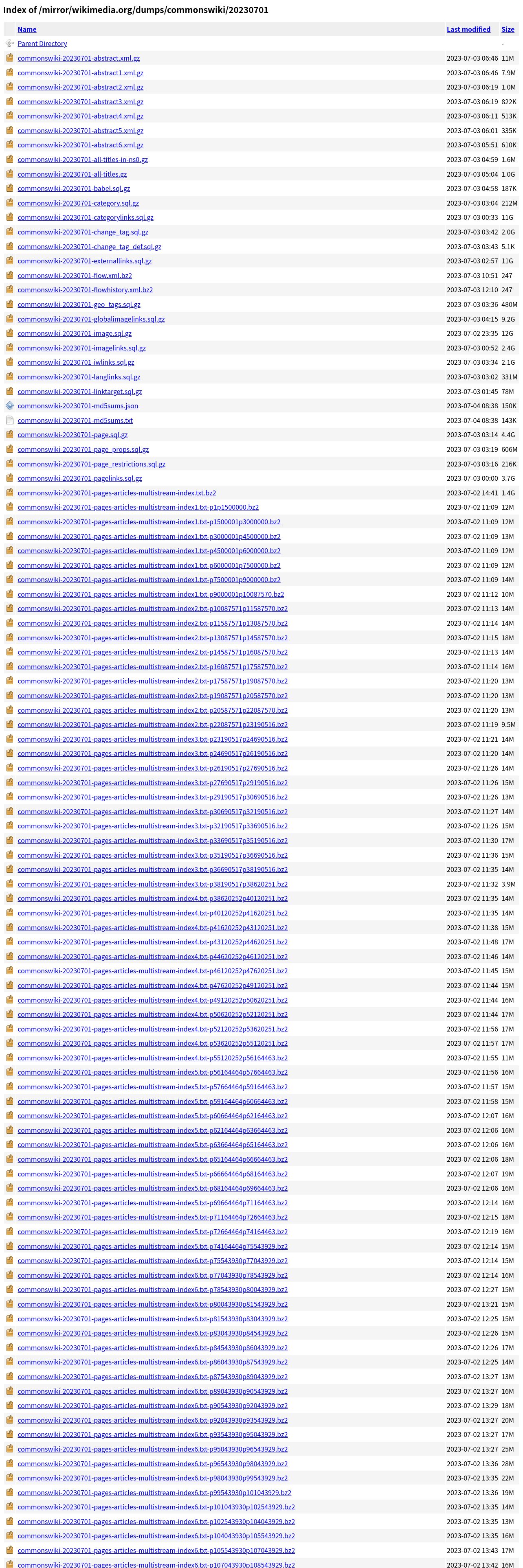Click the archive icon beside all-titles.gz
Image resolution: width=523 pixels, height=1568 pixels.
pos(10,173)
